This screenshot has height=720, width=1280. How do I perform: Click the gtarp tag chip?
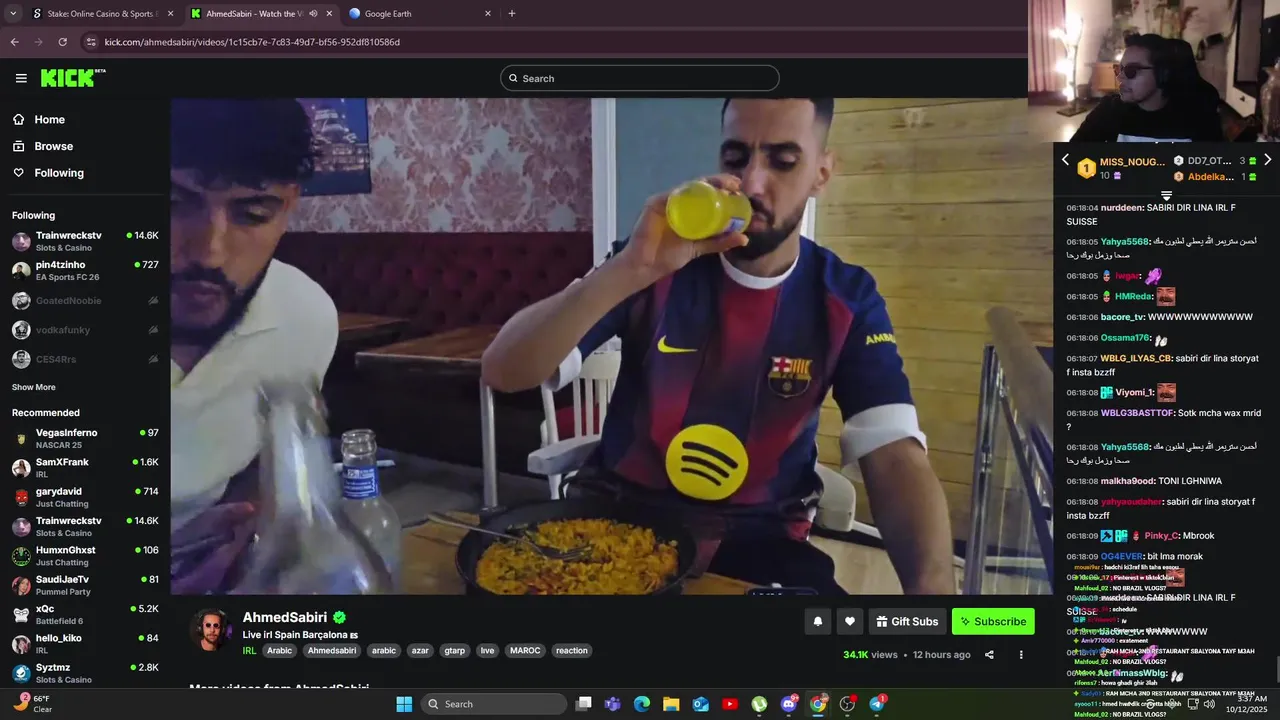[x=455, y=650]
